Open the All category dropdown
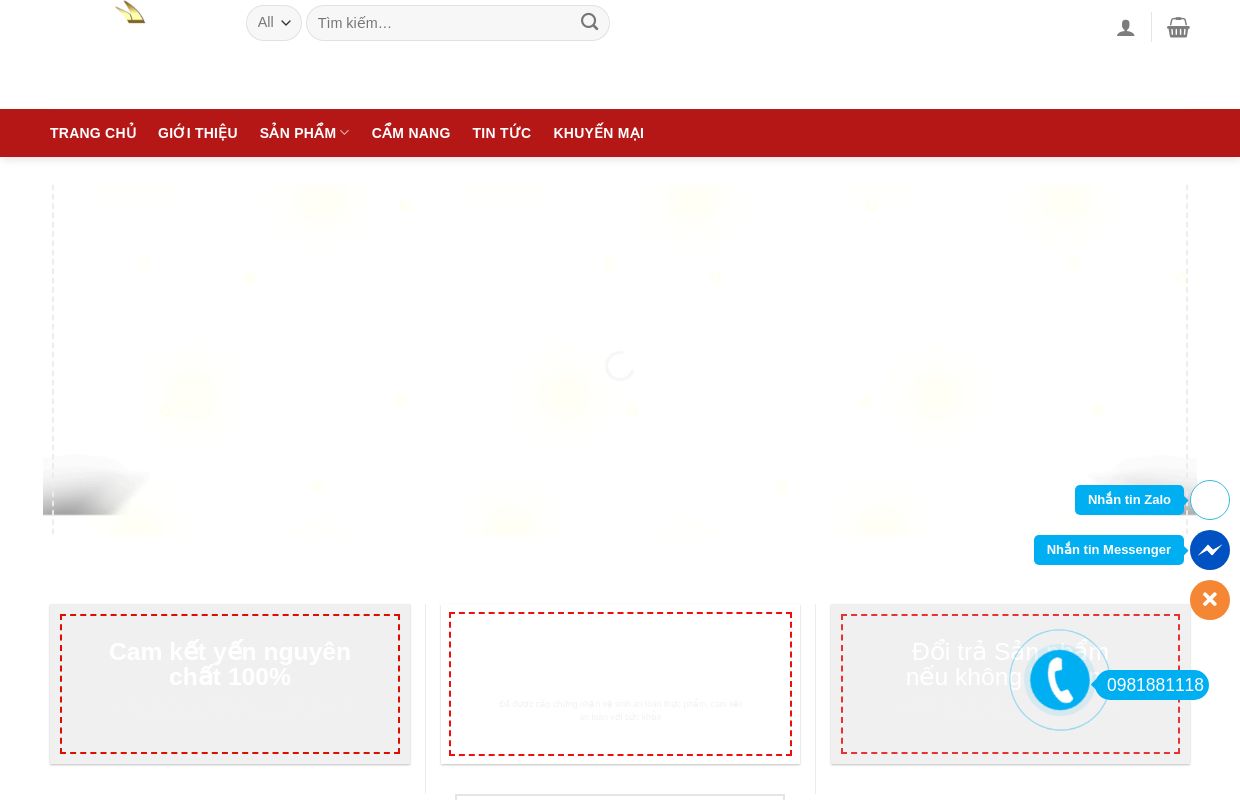The width and height of the screenshot is (1240, 800). coord(273,23)
